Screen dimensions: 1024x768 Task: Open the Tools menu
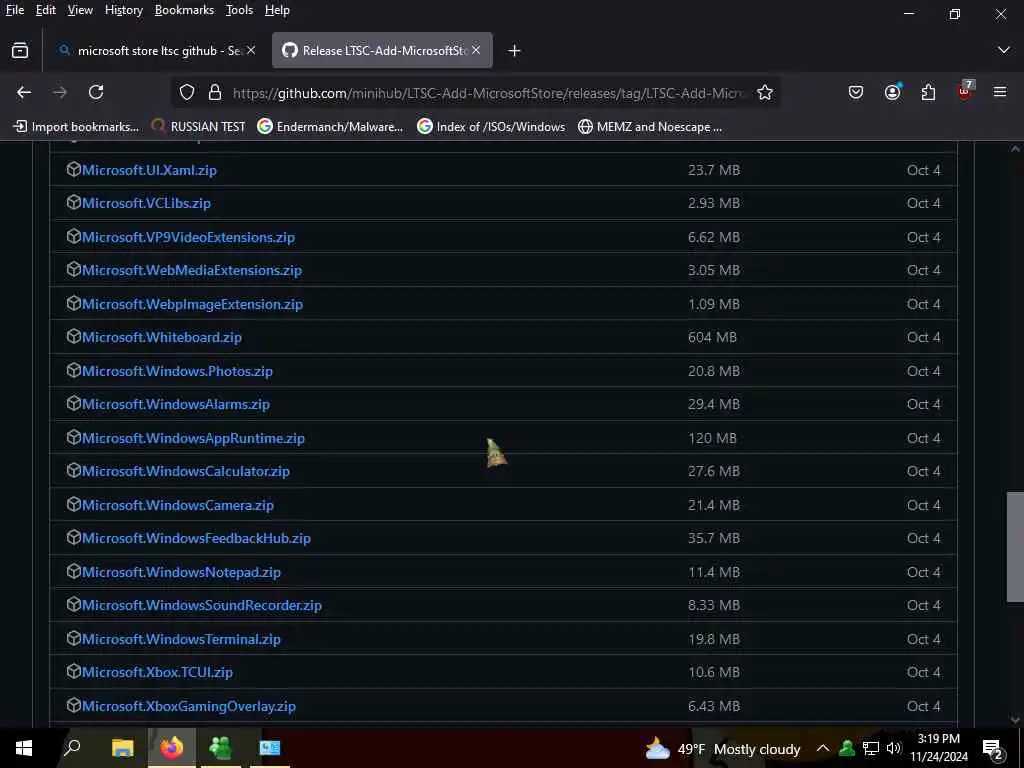[x=239, y=10]
